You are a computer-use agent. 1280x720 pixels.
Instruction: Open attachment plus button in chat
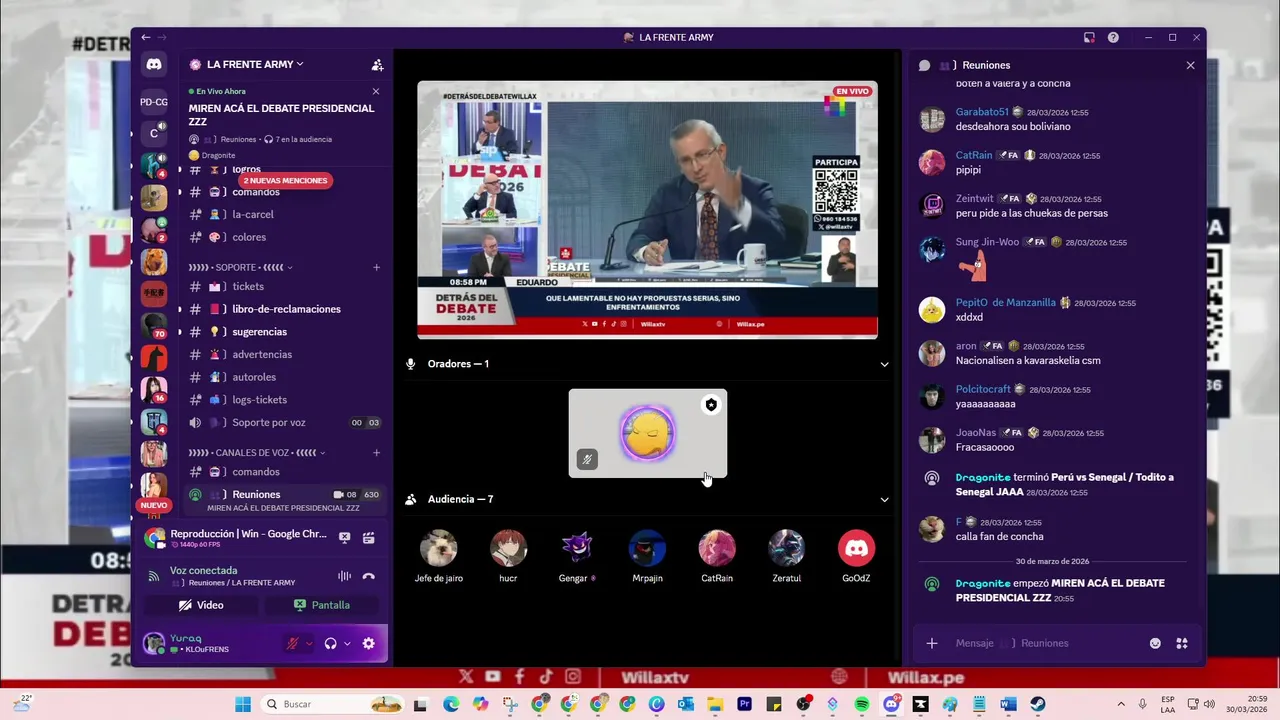point(932,643)
